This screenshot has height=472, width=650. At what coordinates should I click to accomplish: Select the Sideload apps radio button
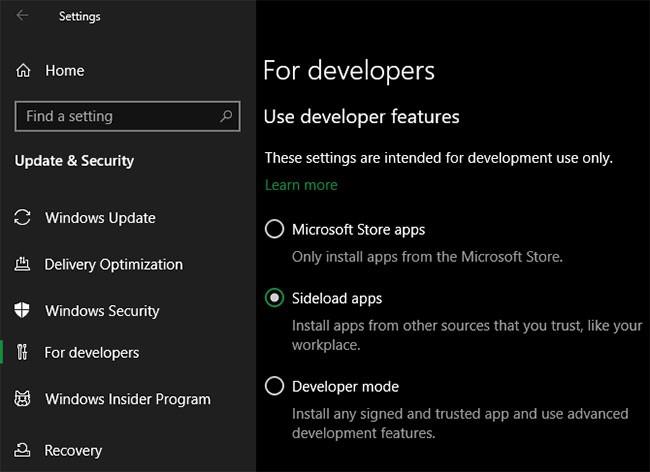pos(274,298)
